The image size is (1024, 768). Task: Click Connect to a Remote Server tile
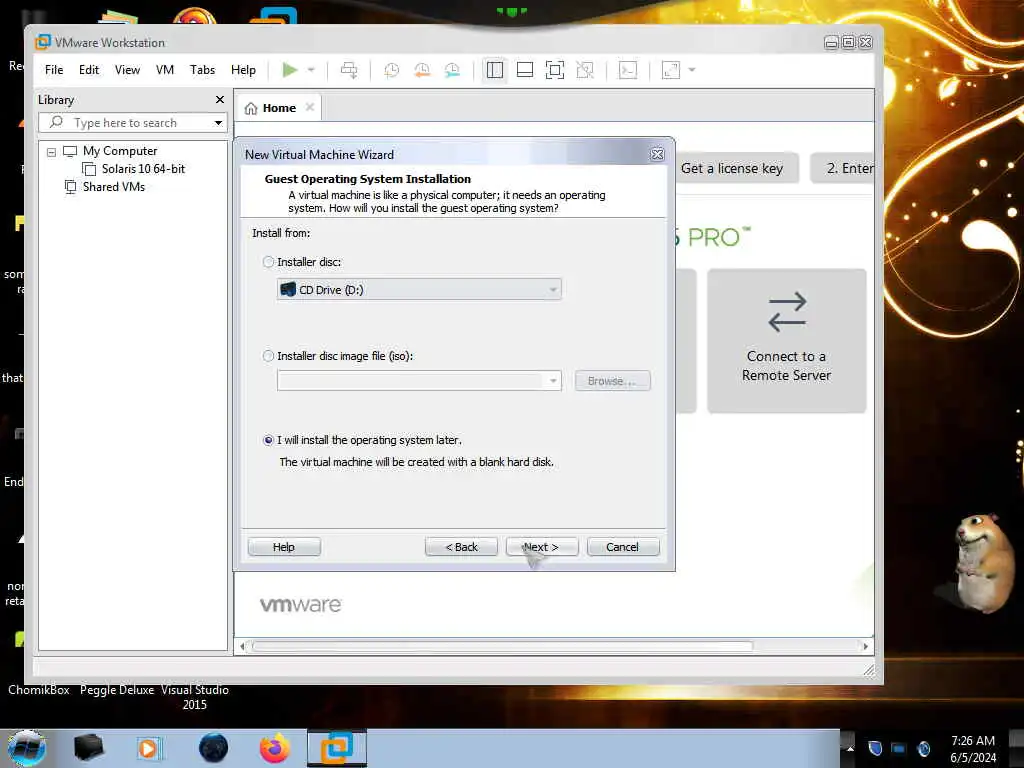(787, 341)
